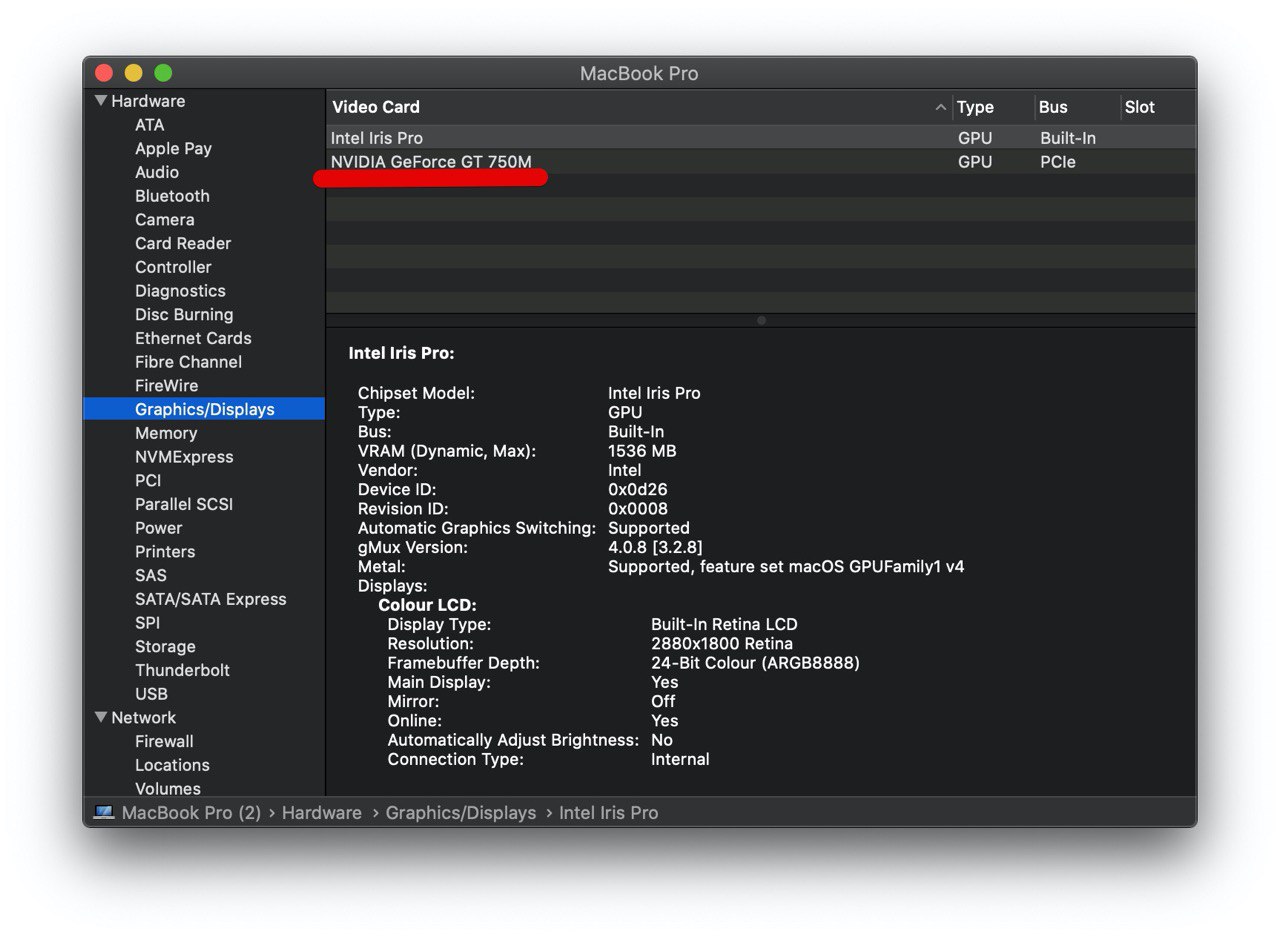Viewport: 1280px width, 937px height.
Task: Click the VRAM value 1536 MB
Action: tap(642, 451)
